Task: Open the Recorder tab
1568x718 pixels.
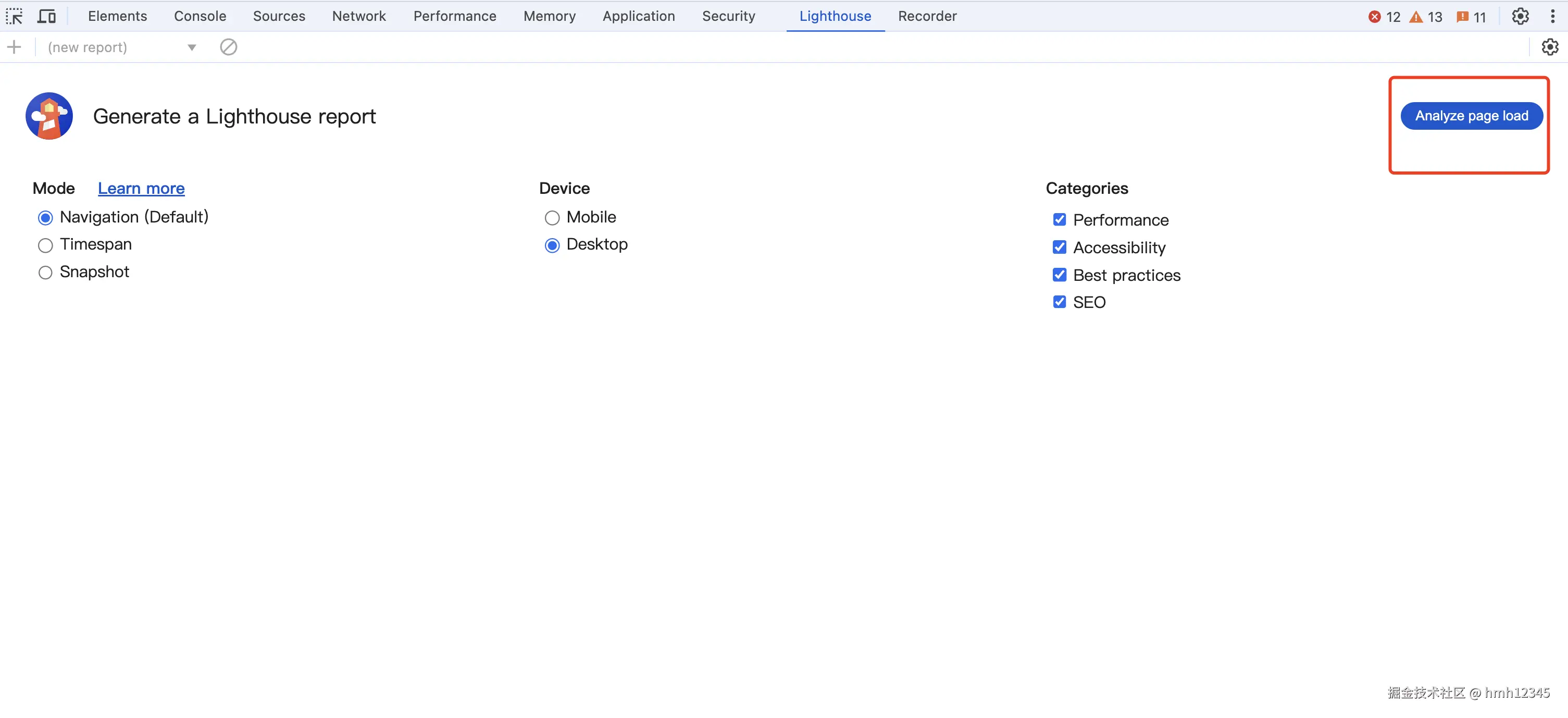Action: pos(927,17)
